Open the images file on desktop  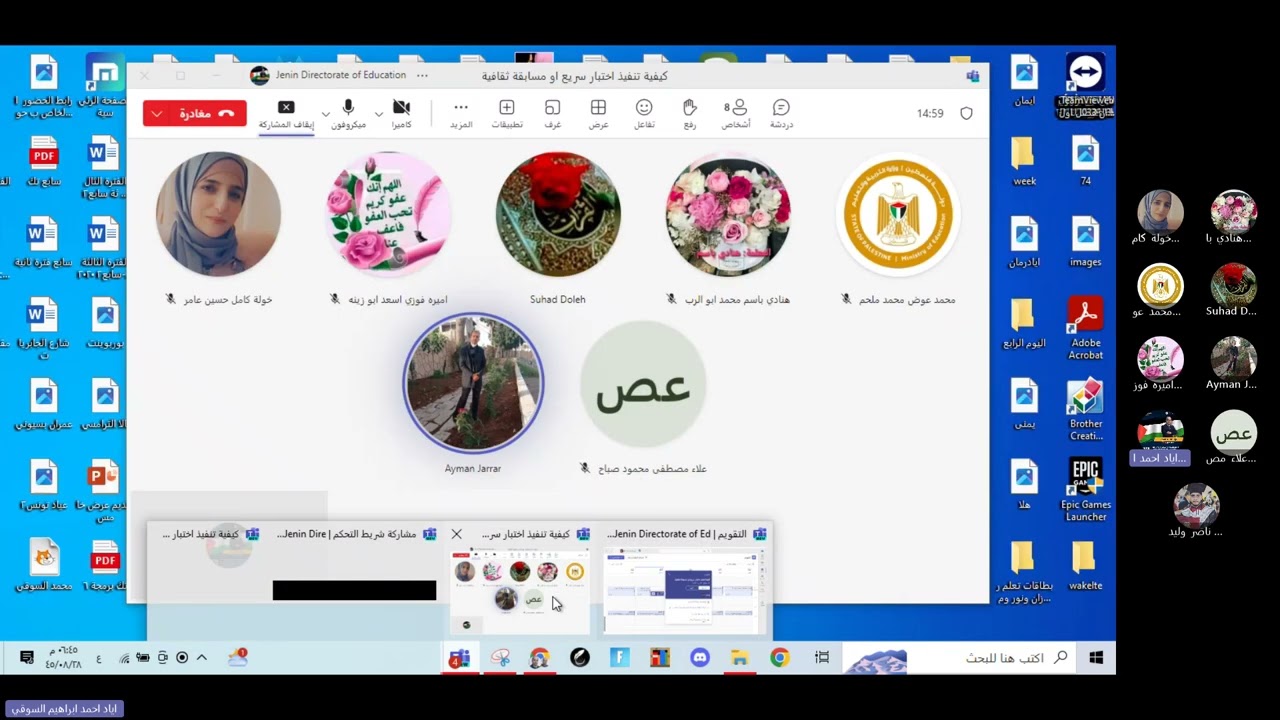[x=1086, y=243]
